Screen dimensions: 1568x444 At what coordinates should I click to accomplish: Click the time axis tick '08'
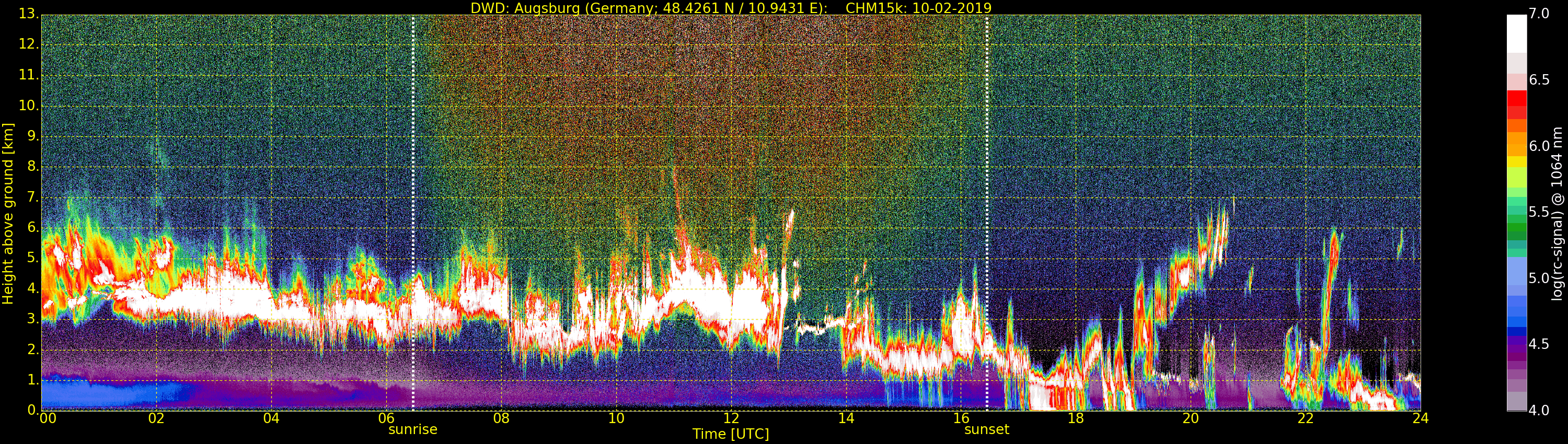[x=501, y=418]
